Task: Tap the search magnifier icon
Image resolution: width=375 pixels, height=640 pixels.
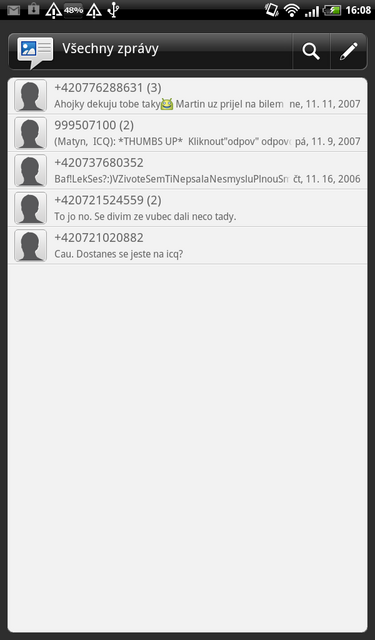Action: [x=311, y=51]
